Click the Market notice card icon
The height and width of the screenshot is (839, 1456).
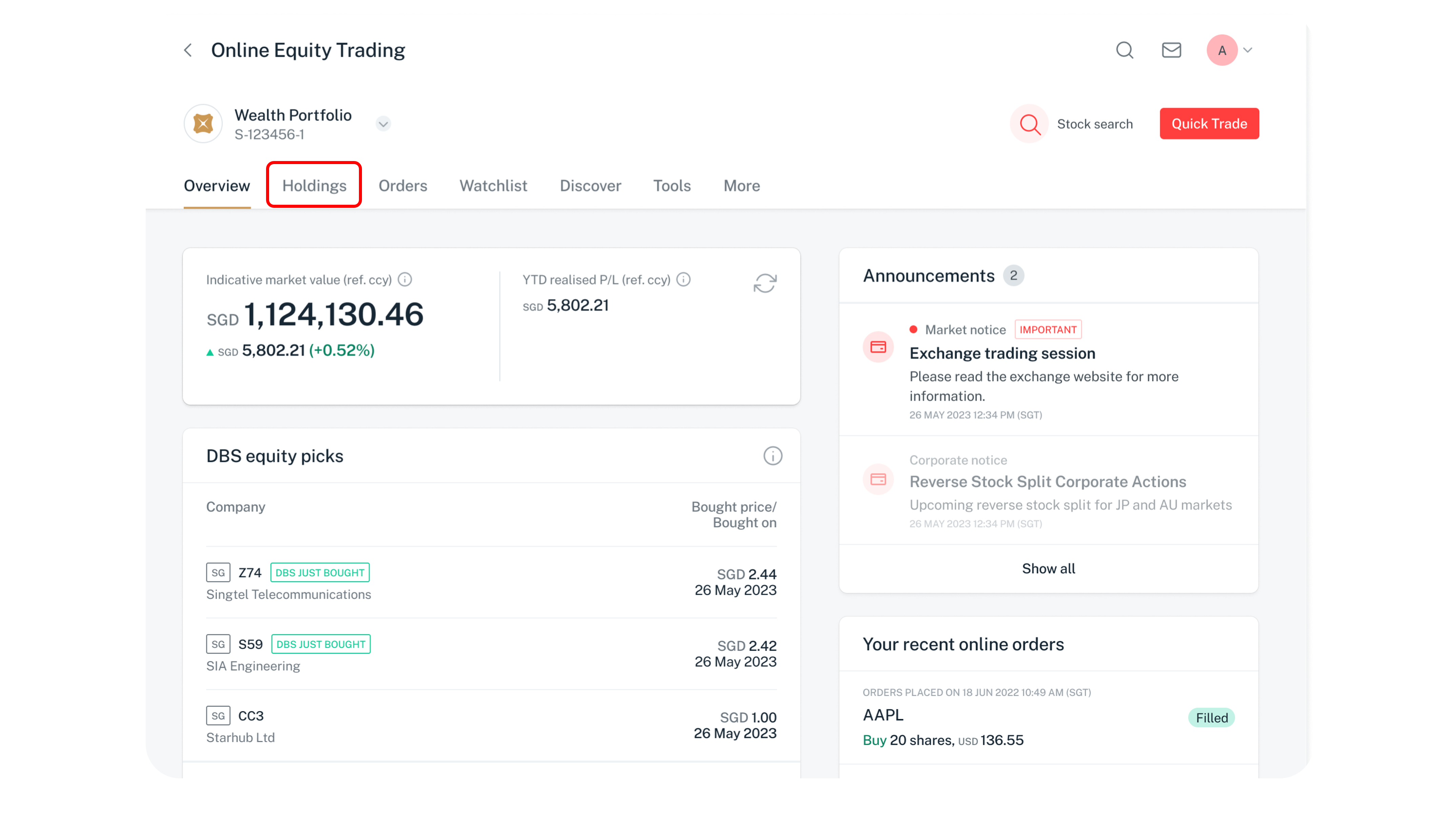click(878, 347)
